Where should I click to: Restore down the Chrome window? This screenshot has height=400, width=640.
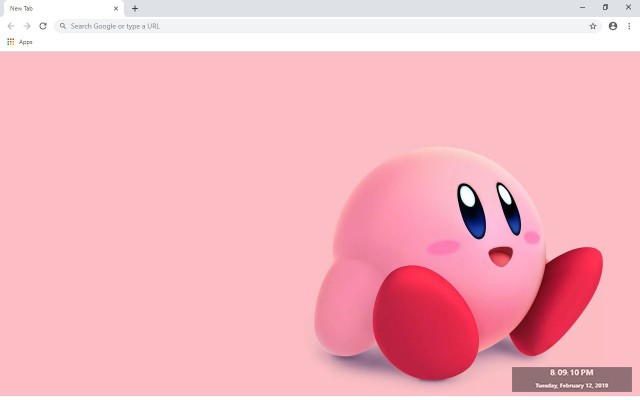point(605,7)
